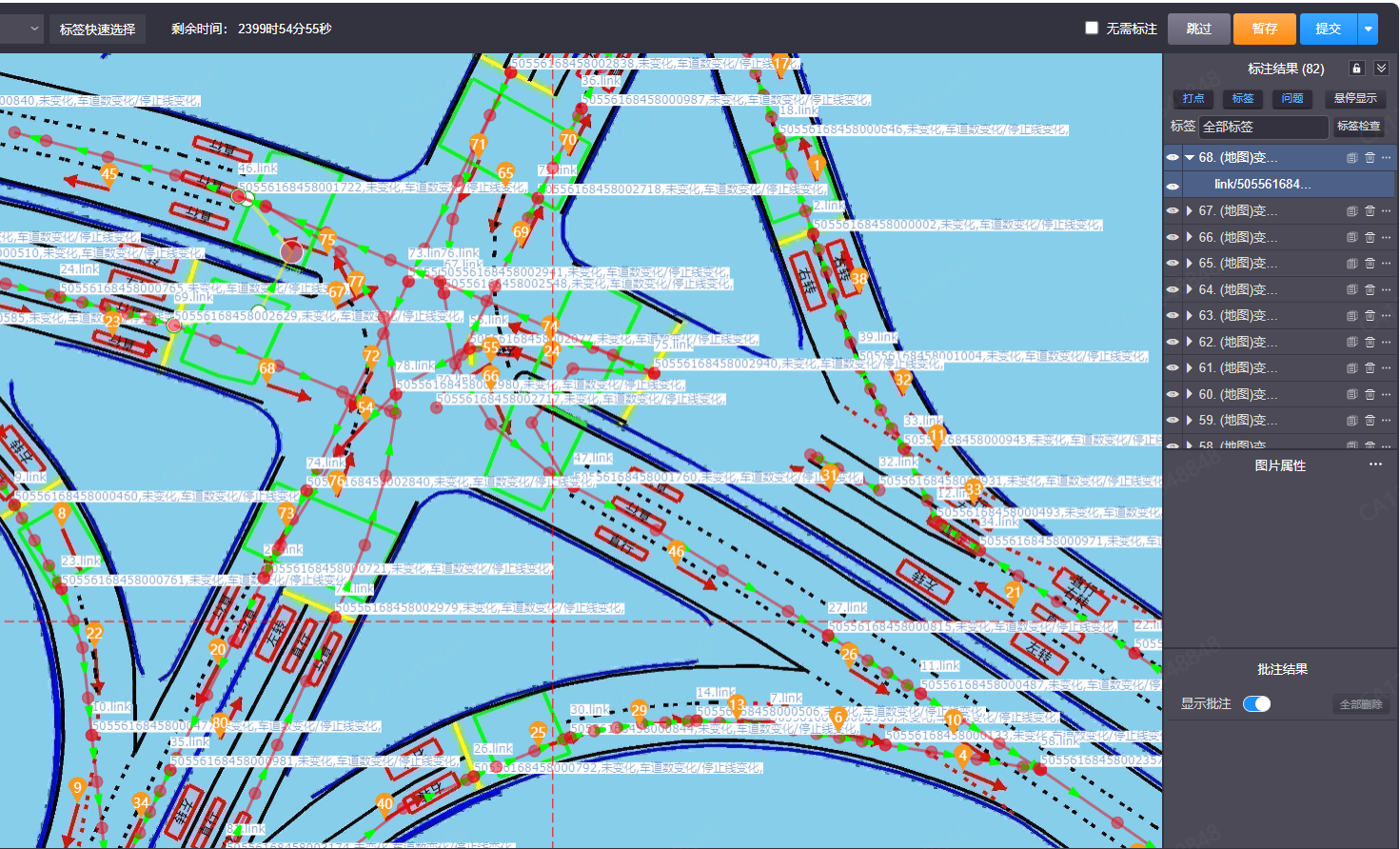
Task: Collapse the 标注结果 panel with double-chevron icon
Action: (1381, 69)
